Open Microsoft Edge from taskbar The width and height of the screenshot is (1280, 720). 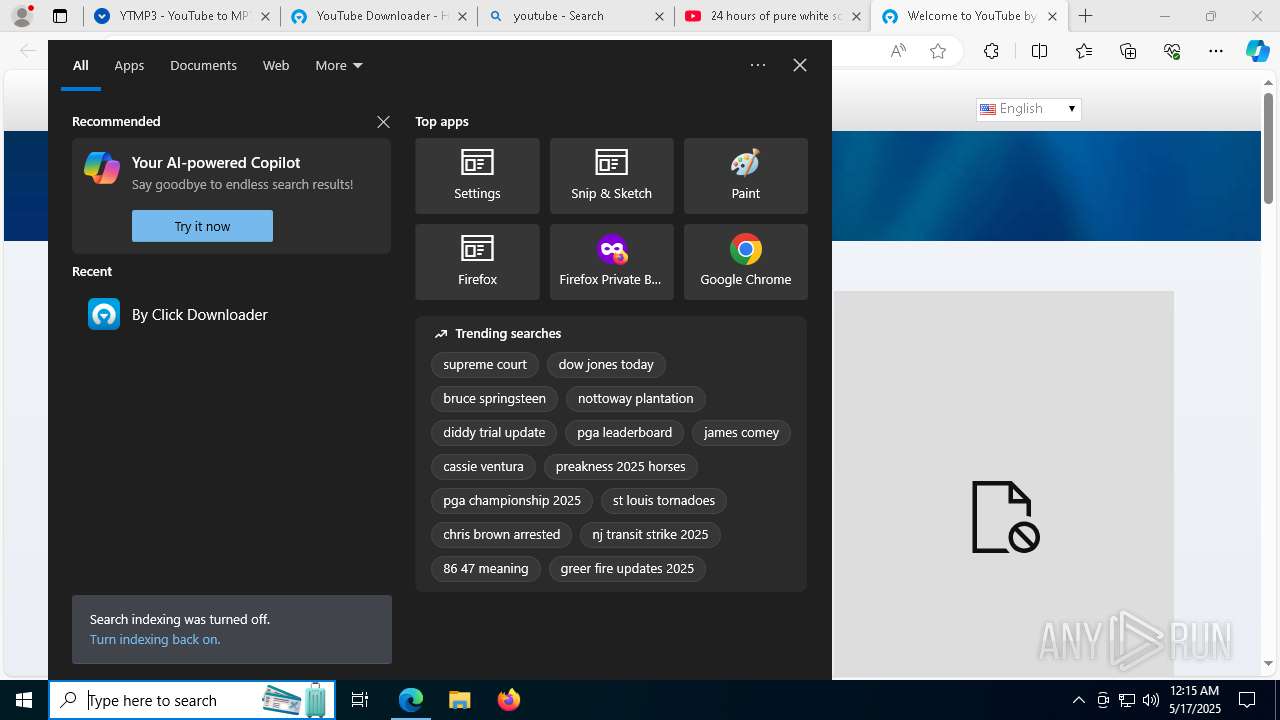(x=411, y=700)
